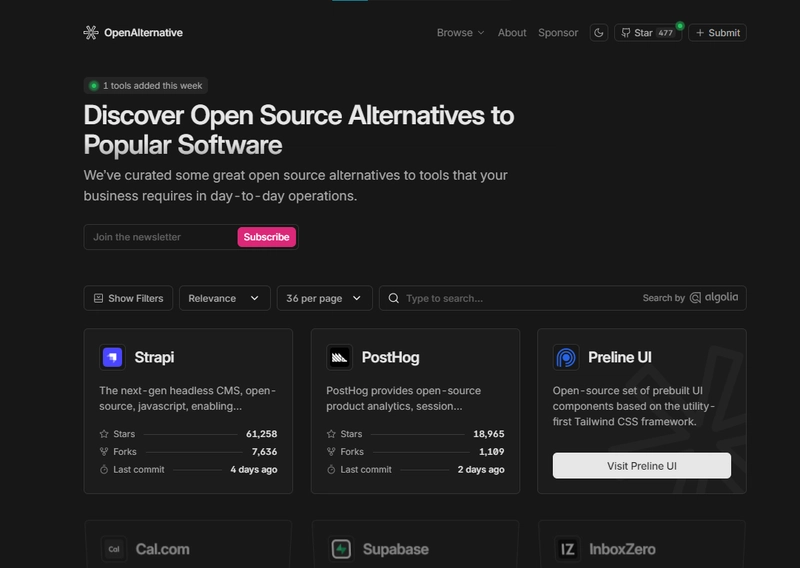Screen dimensions: 800x568
Task: Click the GitHub icon in Star button
Action: click(x=626, y=33)
